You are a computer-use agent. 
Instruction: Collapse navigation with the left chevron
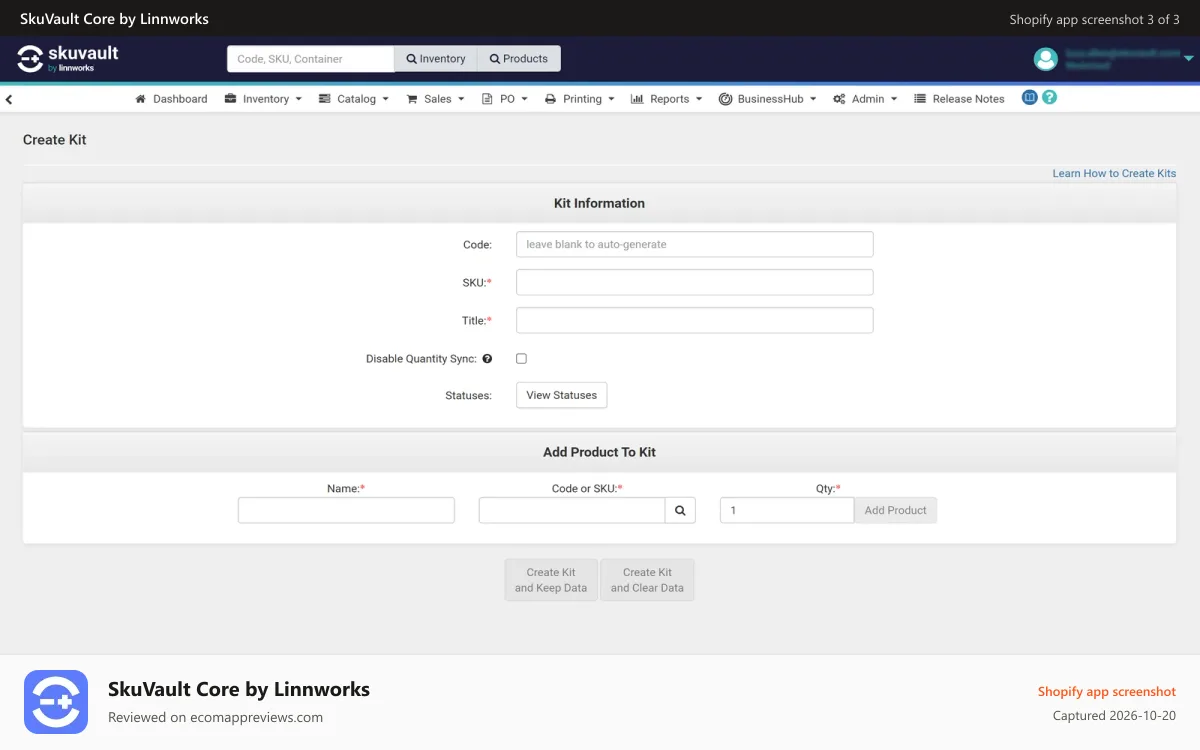(x=9, y=99)
